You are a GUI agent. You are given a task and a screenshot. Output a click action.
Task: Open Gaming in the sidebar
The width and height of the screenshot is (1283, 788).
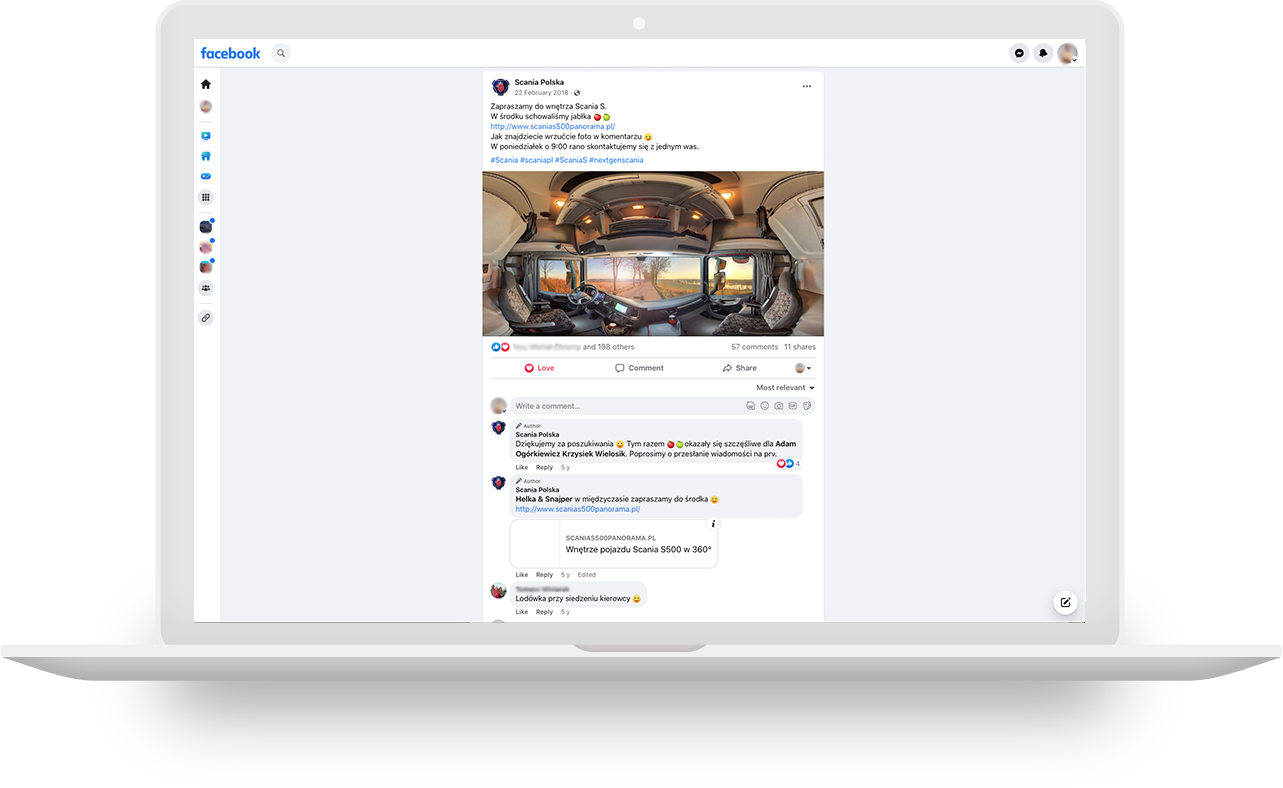tap(206, 176)
